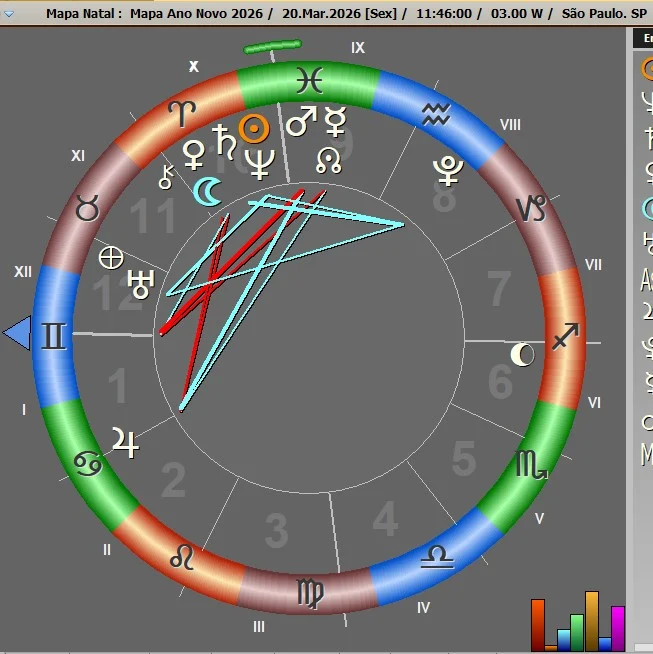Click the Chiron glyph near Aries
Screen dimensions: 653x654
coord(166,177)
